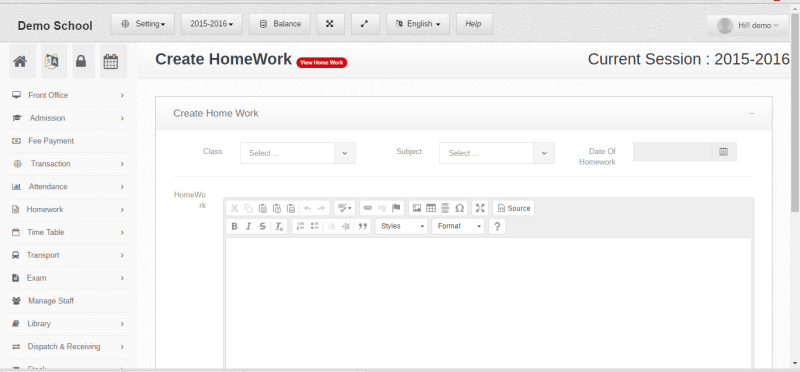This screenshot has height=372, width=800.
Task: Open the Class select dropdown
Action: tap(298, 153)
